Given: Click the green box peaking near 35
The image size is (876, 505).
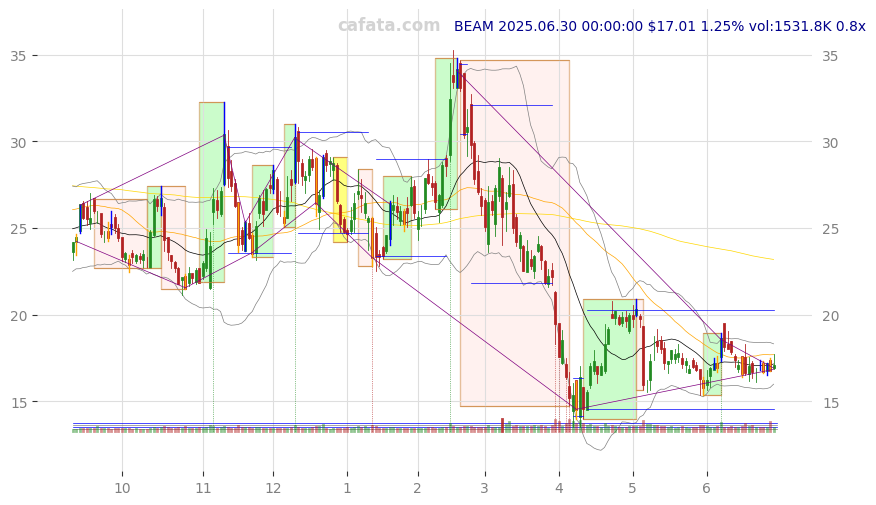Looking at the screenshot, I should (x=446, y=134).
